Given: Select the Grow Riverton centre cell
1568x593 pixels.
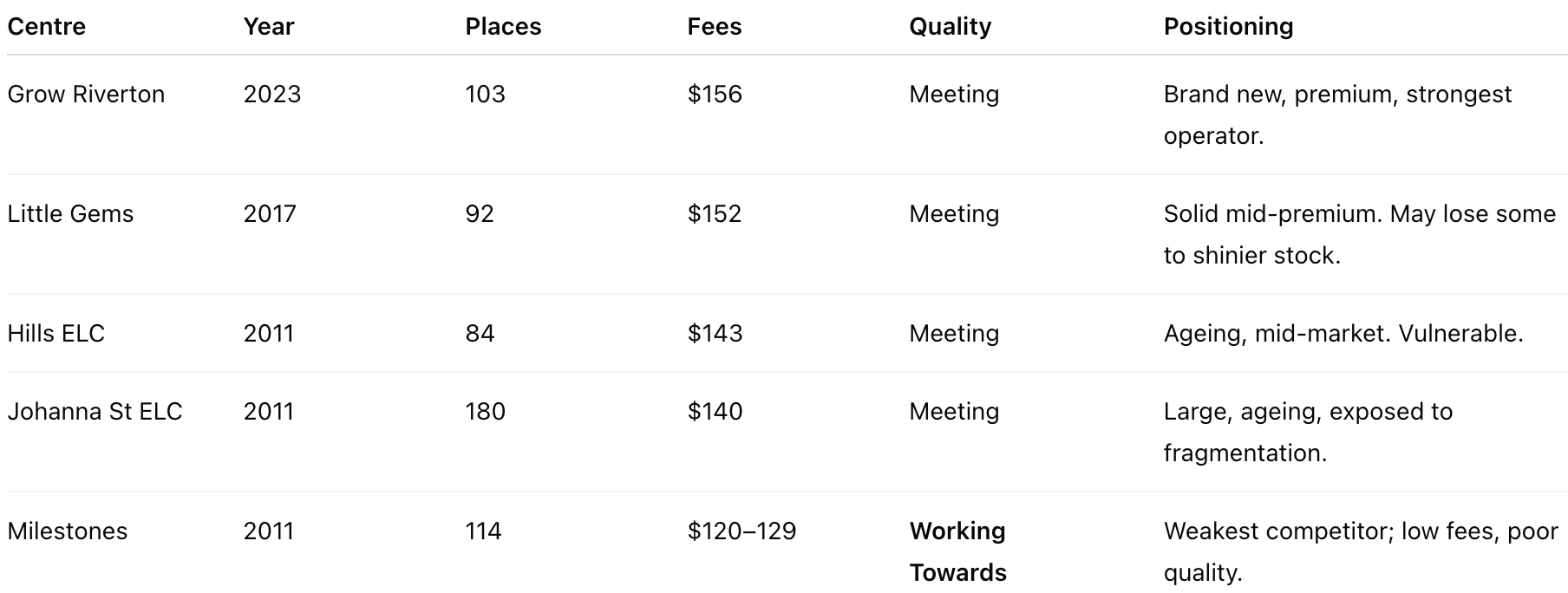Looking at the screenshot, I should [x=86, y=94].
